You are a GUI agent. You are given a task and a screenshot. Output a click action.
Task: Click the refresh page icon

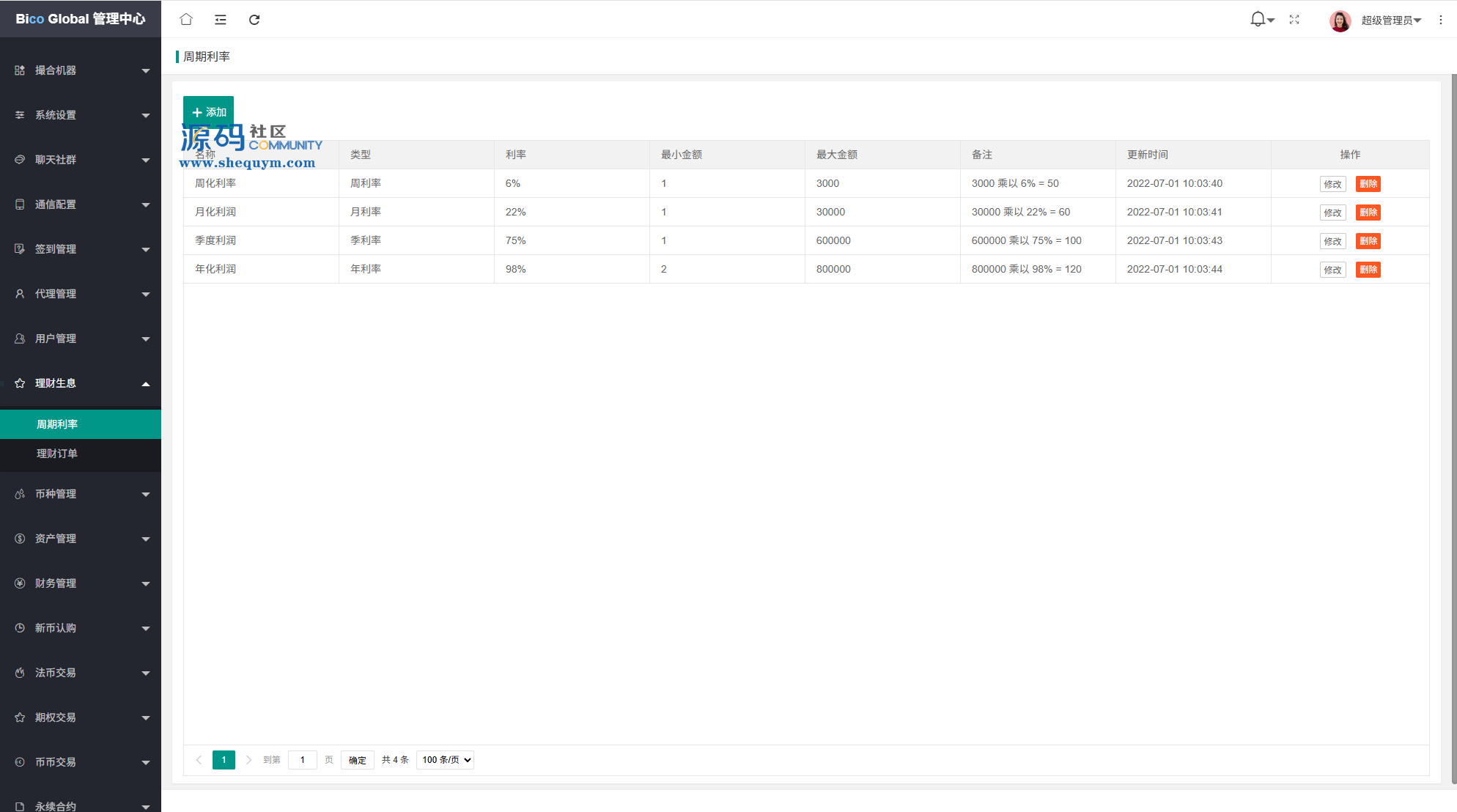[254, 20]
